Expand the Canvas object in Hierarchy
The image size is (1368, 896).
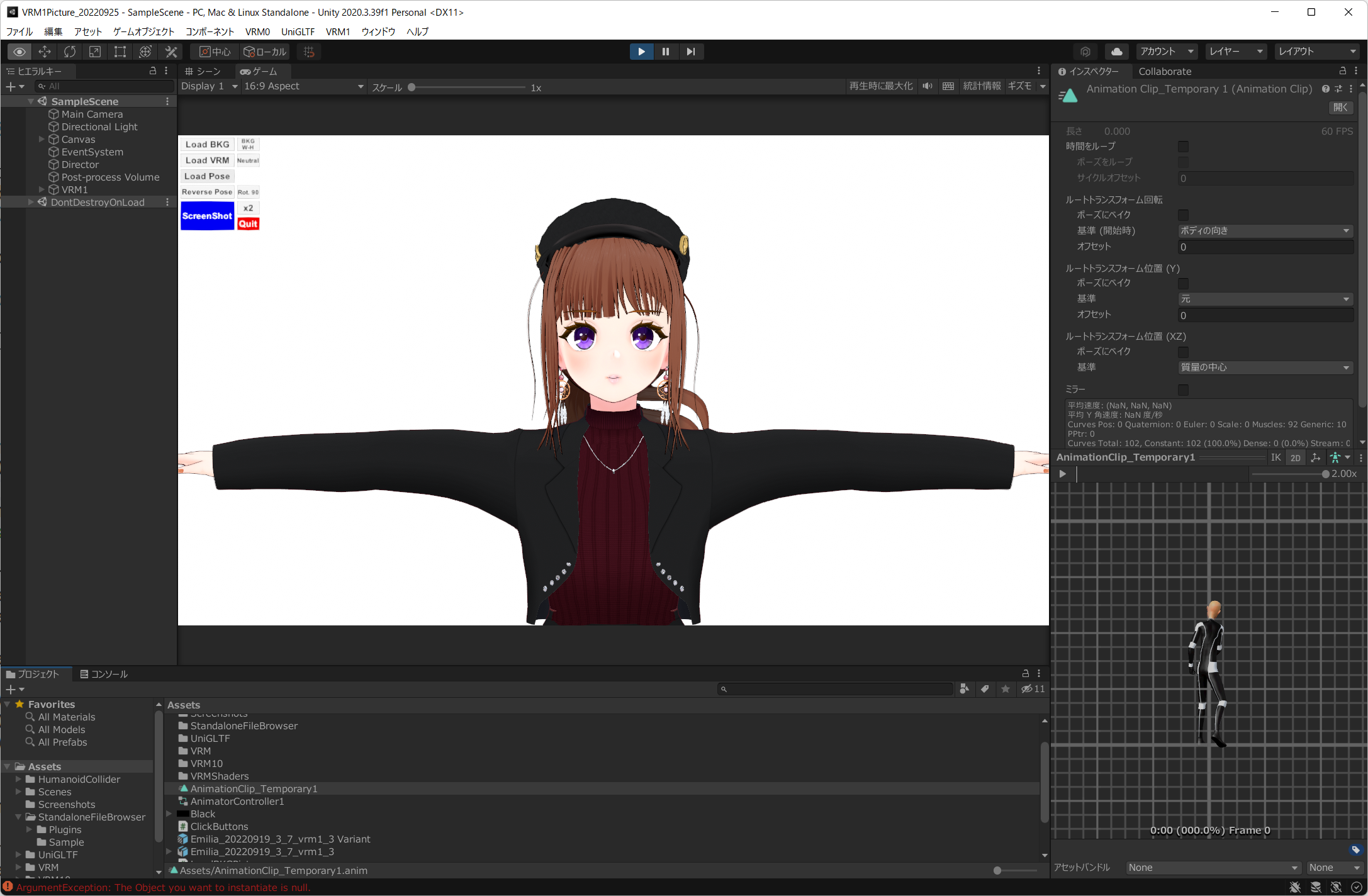coord(42,139)
